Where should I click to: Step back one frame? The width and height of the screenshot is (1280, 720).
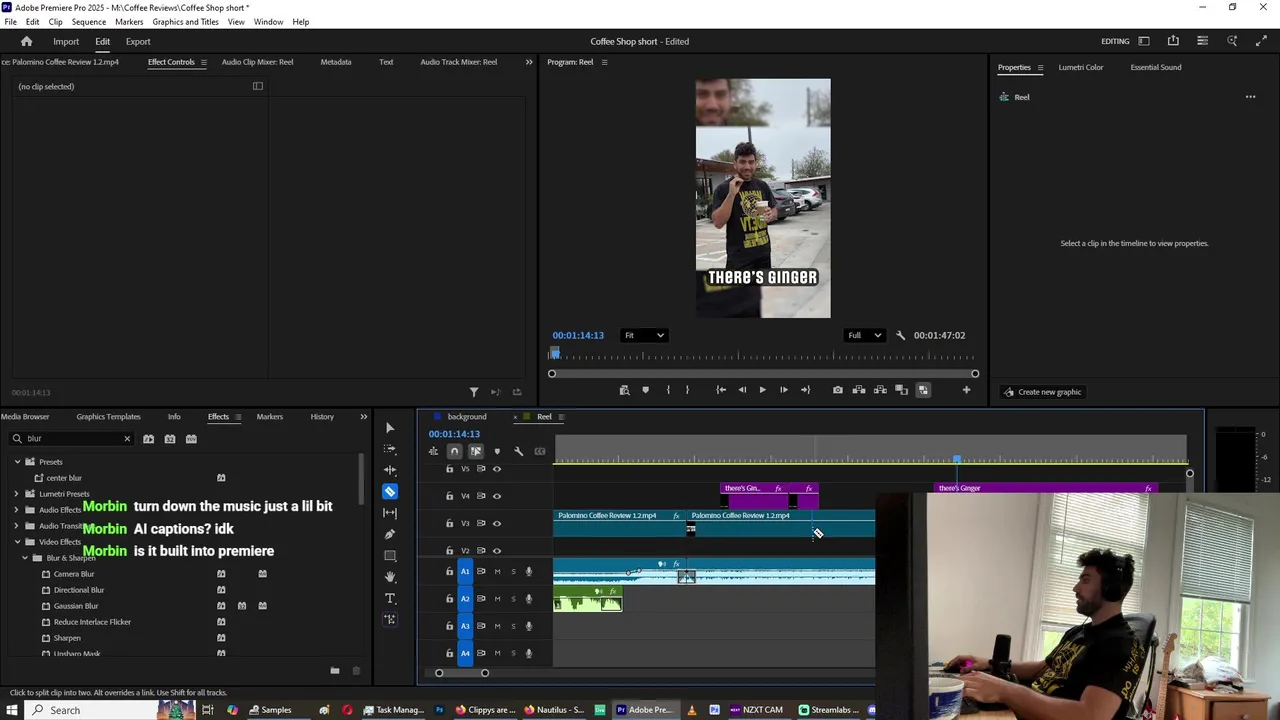click(742, 390)
